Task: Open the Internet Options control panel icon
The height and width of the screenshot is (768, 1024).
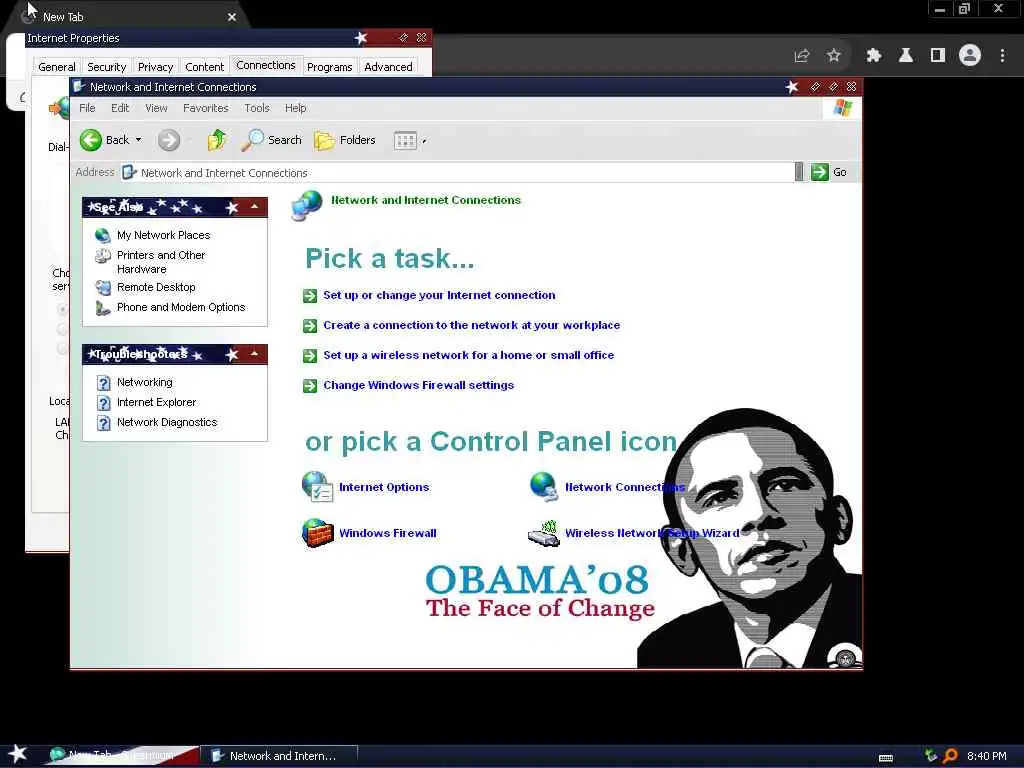Action: click(317, 487)
